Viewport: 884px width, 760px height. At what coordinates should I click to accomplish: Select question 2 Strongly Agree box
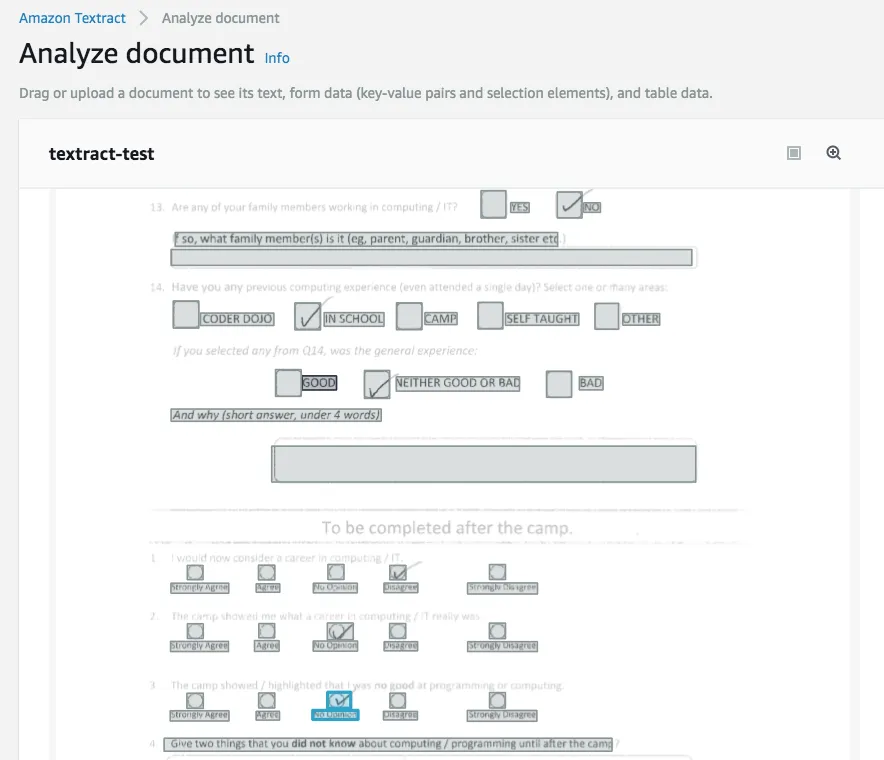point(195,631)
